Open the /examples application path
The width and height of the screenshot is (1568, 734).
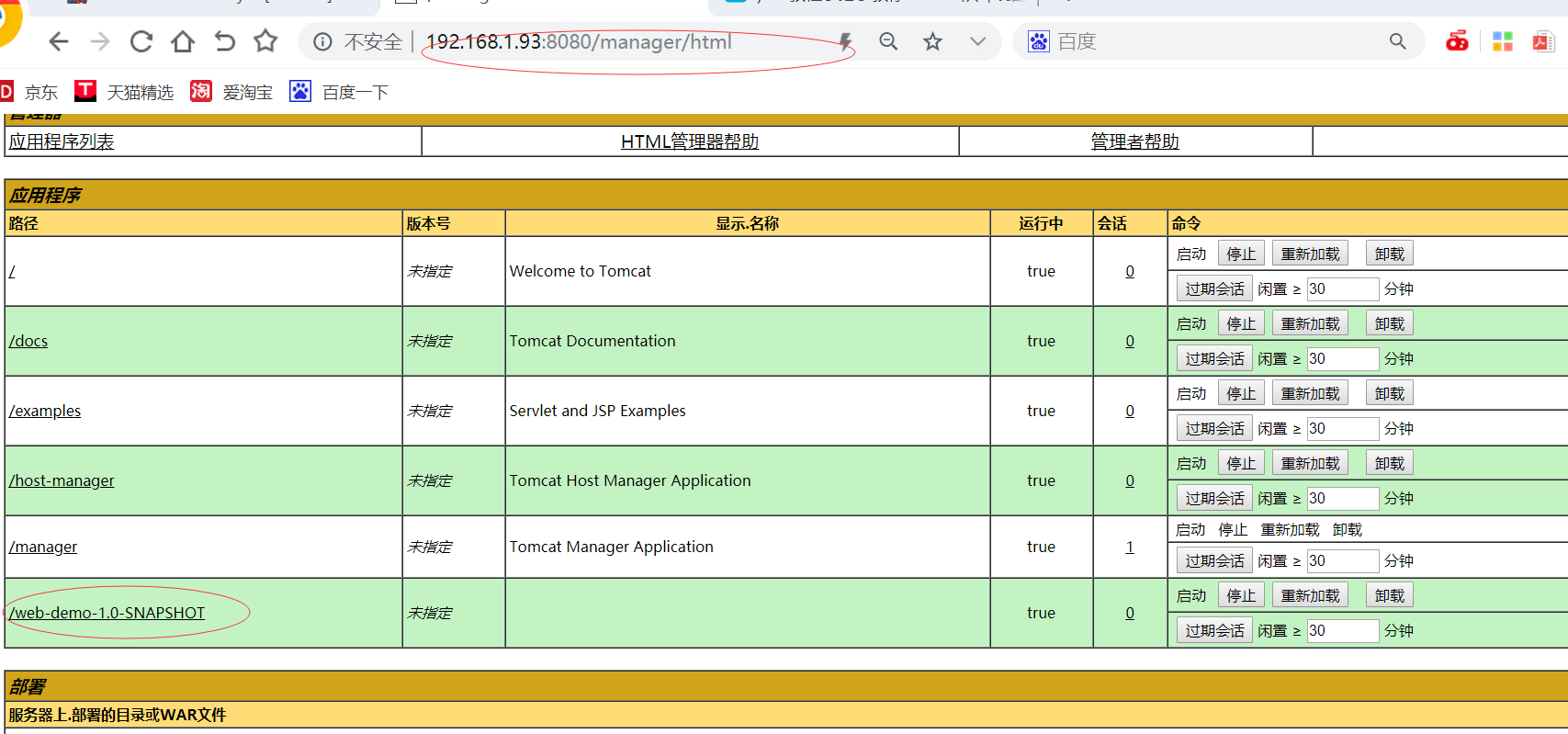point(45,411)
